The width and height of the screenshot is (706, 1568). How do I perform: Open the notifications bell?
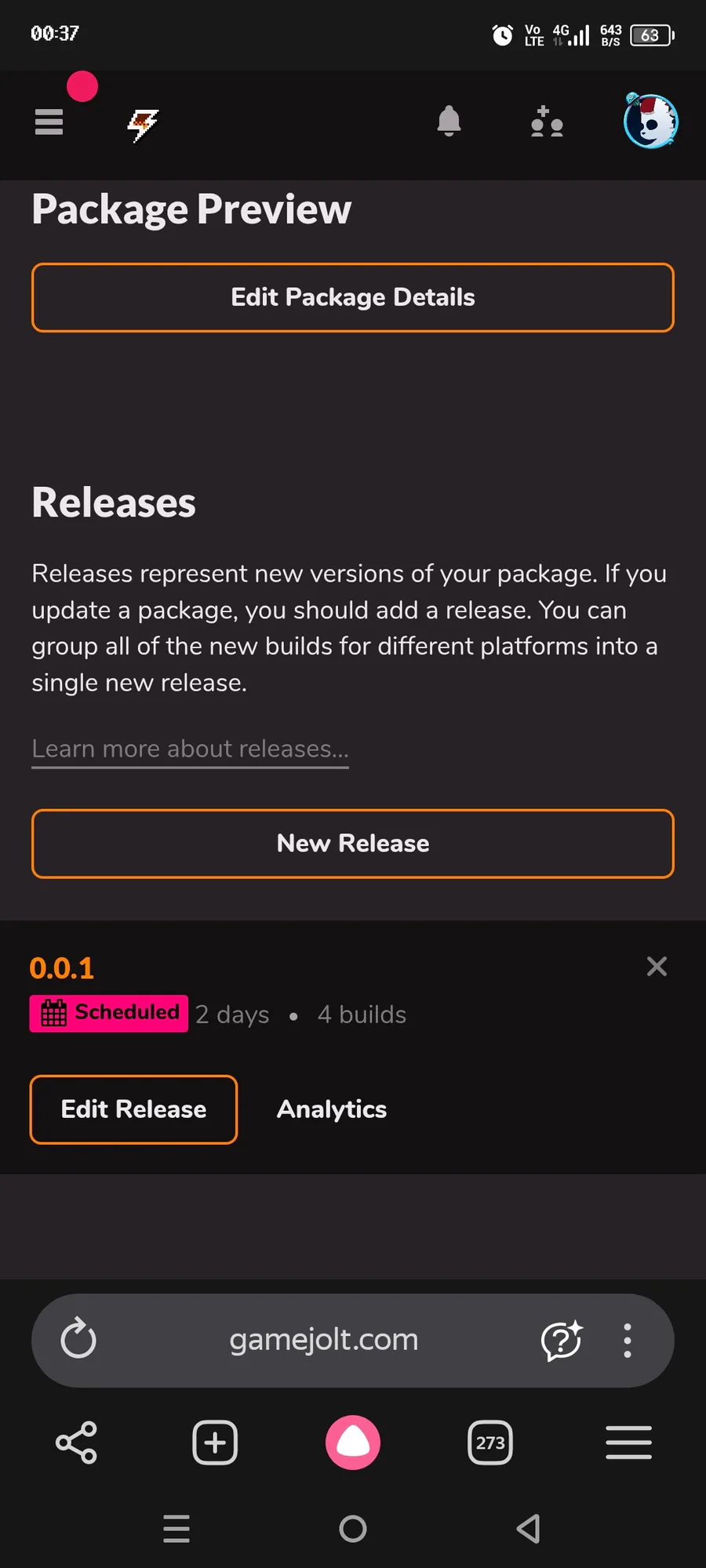[449, 122]
